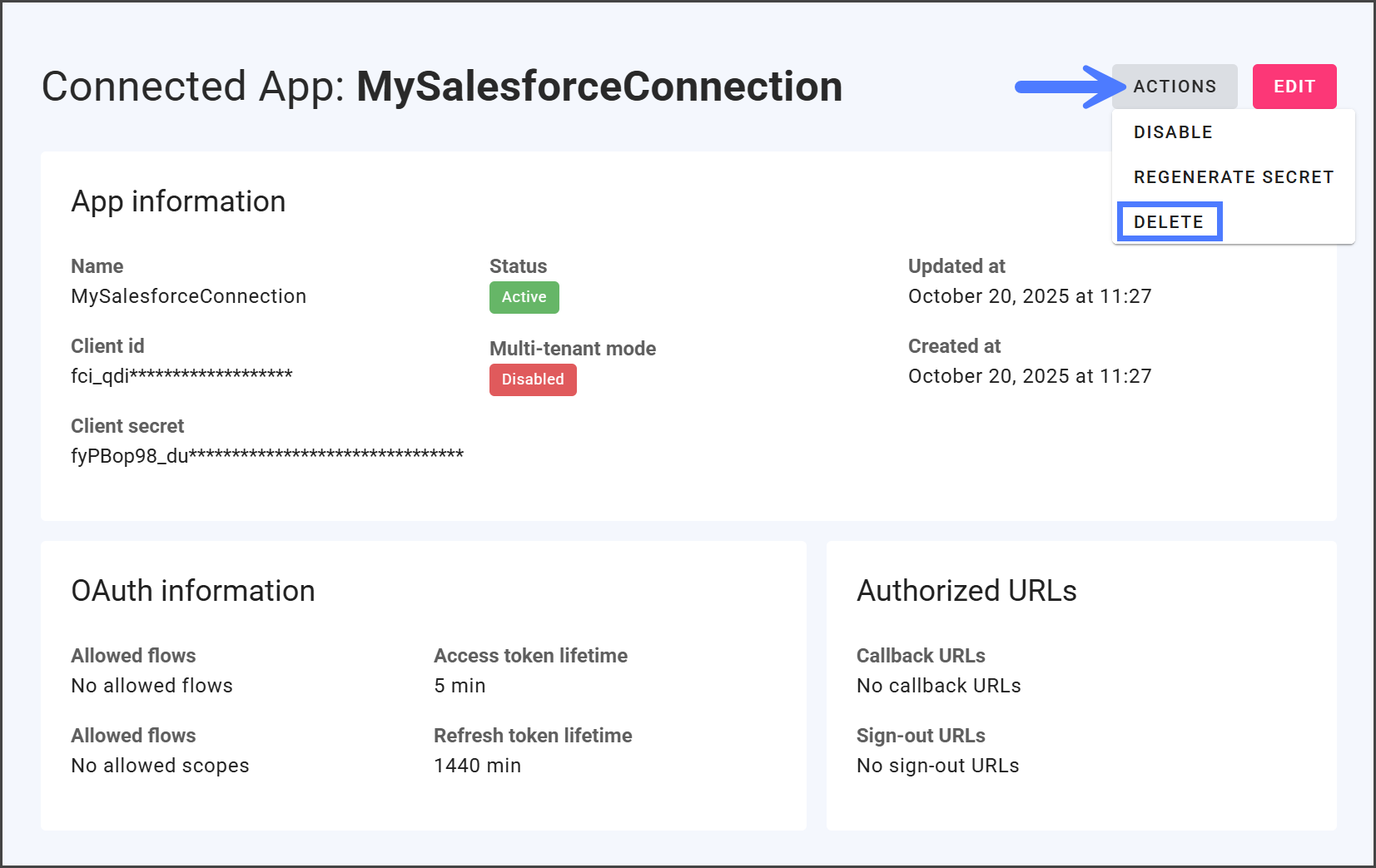The height and width of the screenshot is (868, 1376).
Task: Click the Updated at date value
Action: point(1029,296)
